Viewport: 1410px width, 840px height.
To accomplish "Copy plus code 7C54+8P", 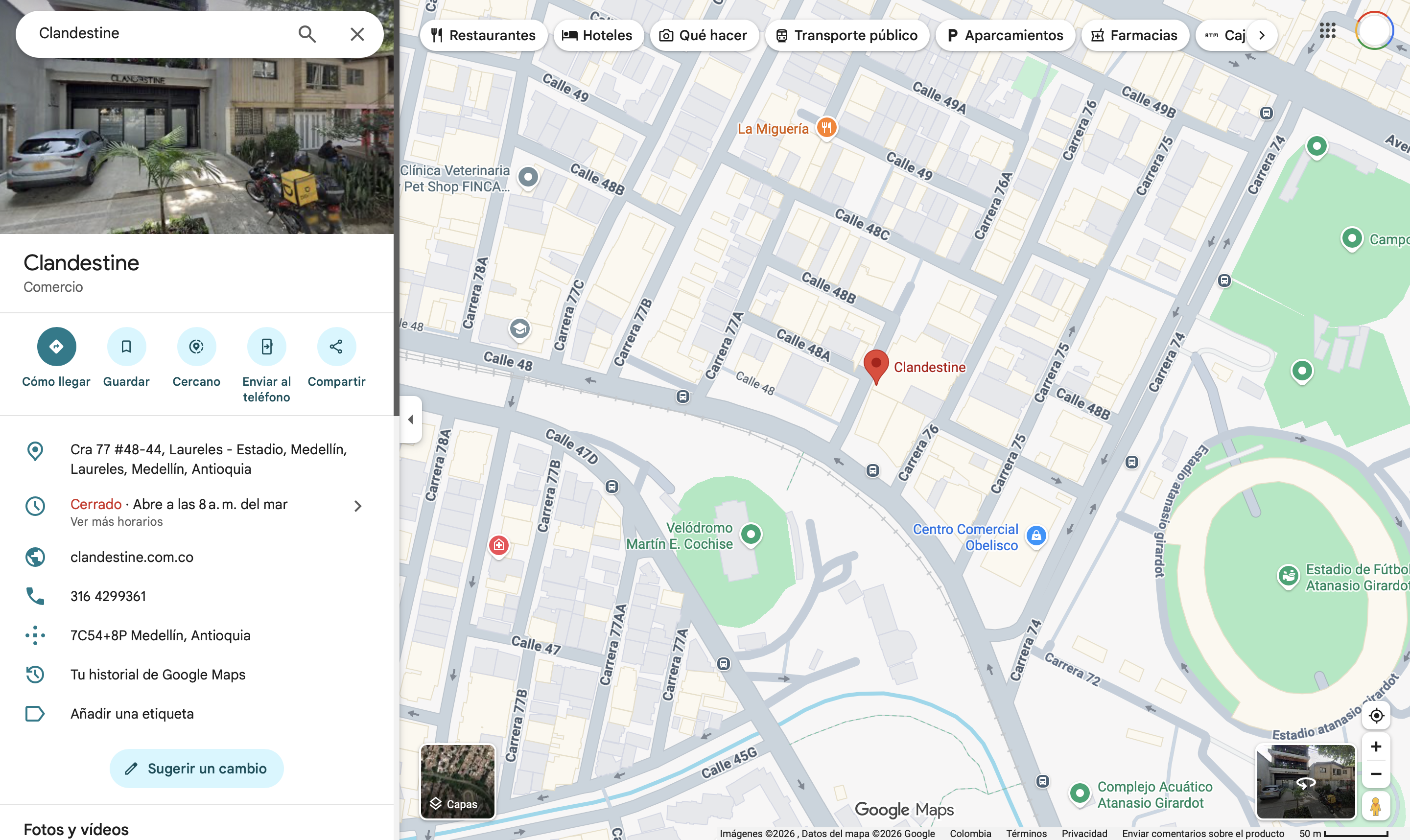I will (x=196, y=635).
